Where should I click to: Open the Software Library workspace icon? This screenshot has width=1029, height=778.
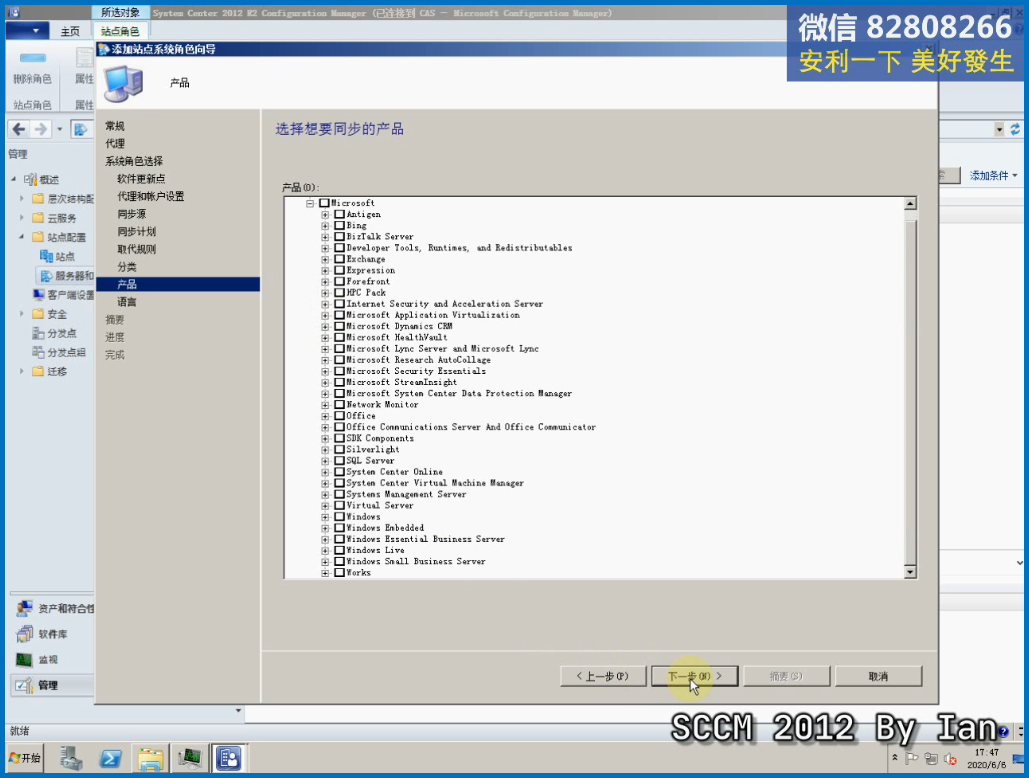[24, 634]
